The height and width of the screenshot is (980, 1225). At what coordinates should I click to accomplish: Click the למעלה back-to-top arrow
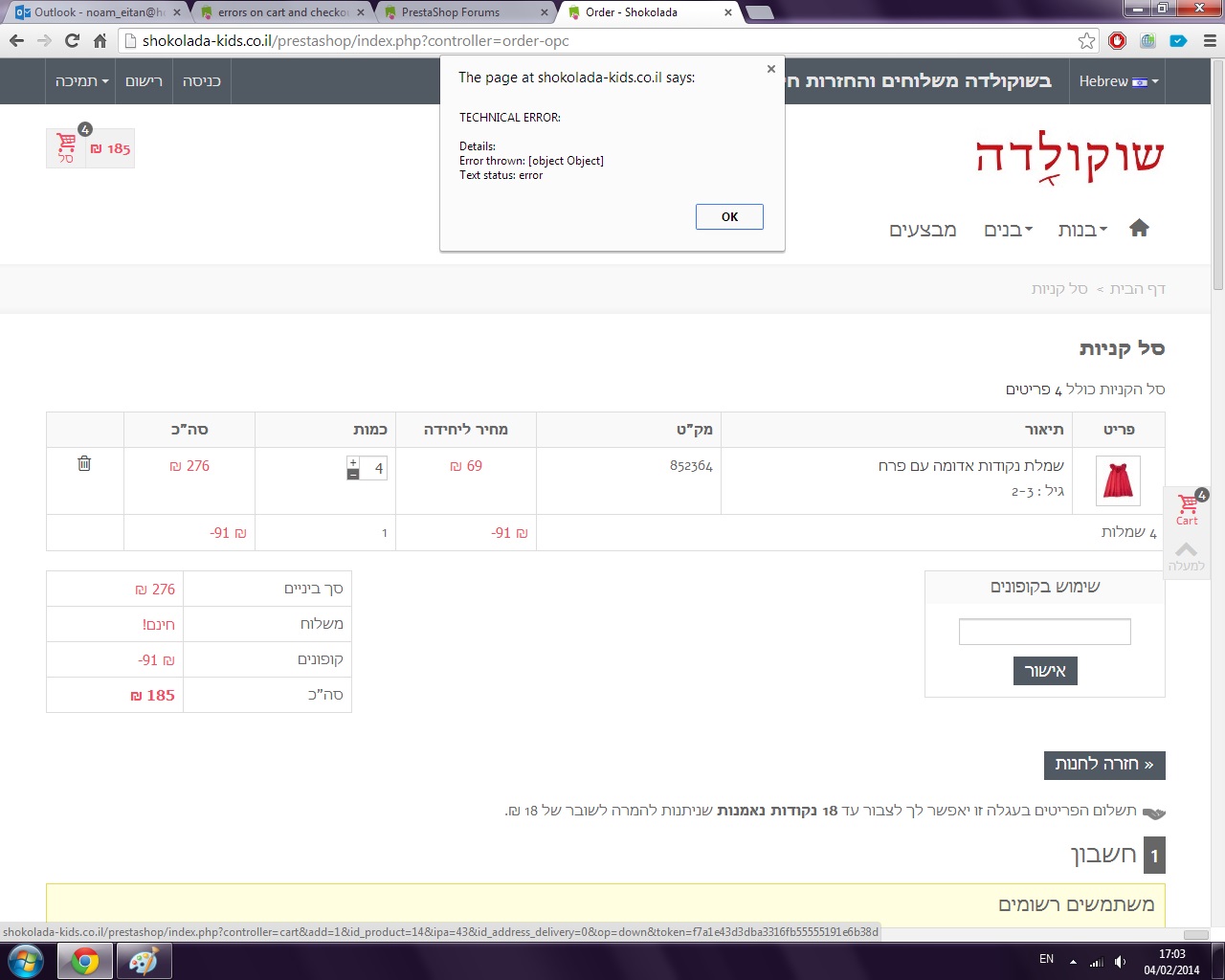[x=1187, y=556]
